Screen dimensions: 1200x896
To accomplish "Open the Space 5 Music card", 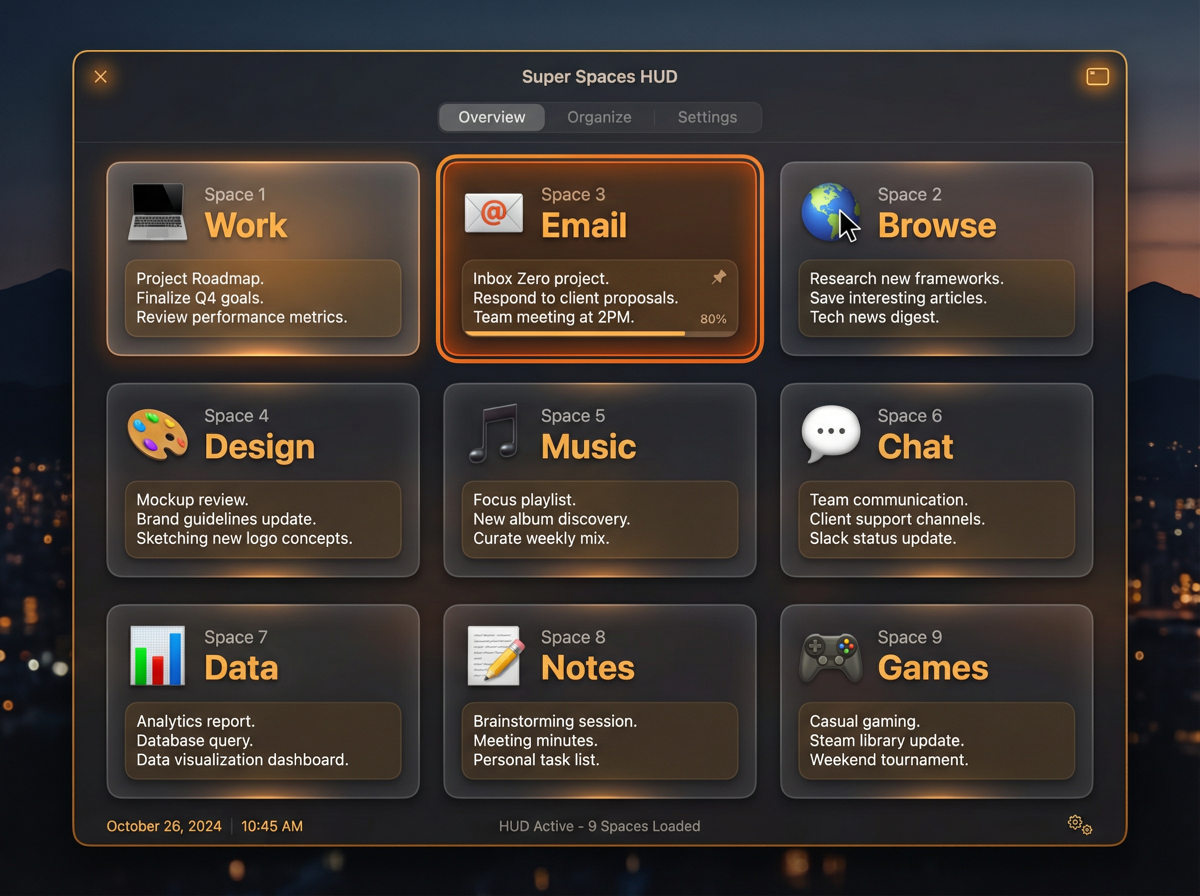I will 599,481.
